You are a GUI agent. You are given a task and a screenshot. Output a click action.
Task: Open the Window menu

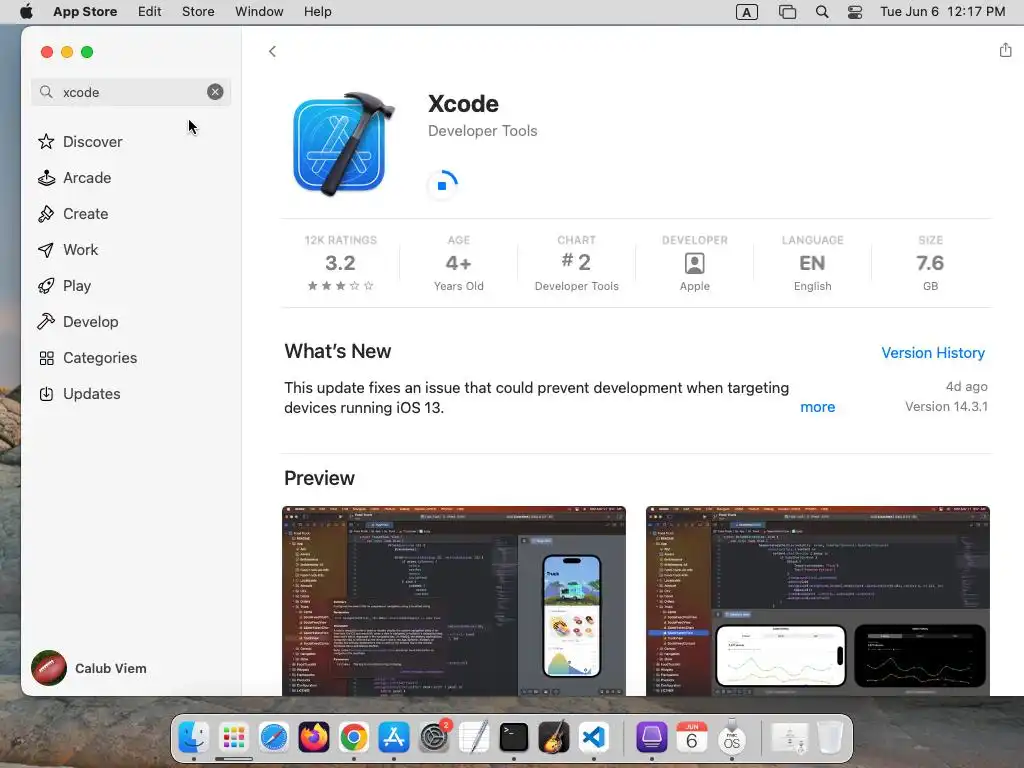click(x=259, y=12)
